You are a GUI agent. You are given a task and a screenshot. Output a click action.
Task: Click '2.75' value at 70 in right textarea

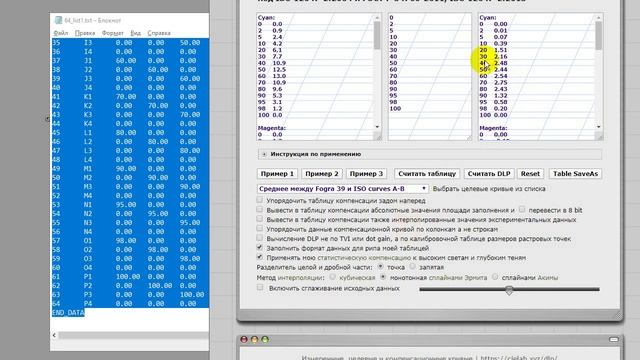tap(500, 82)
